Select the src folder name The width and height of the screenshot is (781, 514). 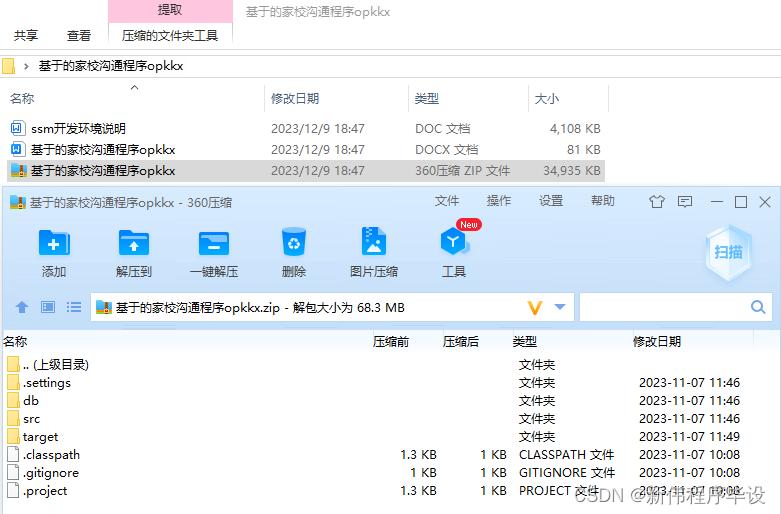[x=31, y=418]
